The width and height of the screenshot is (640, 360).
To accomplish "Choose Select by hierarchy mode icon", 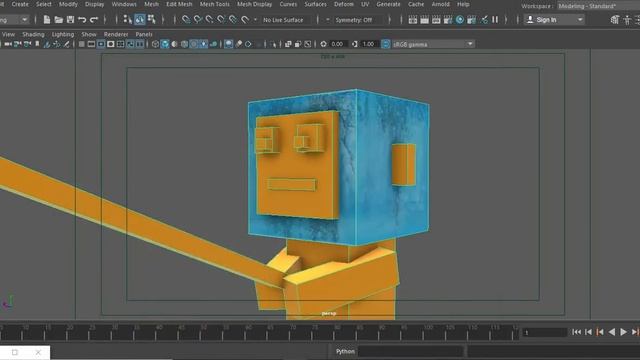I will (x=128, y=19).
